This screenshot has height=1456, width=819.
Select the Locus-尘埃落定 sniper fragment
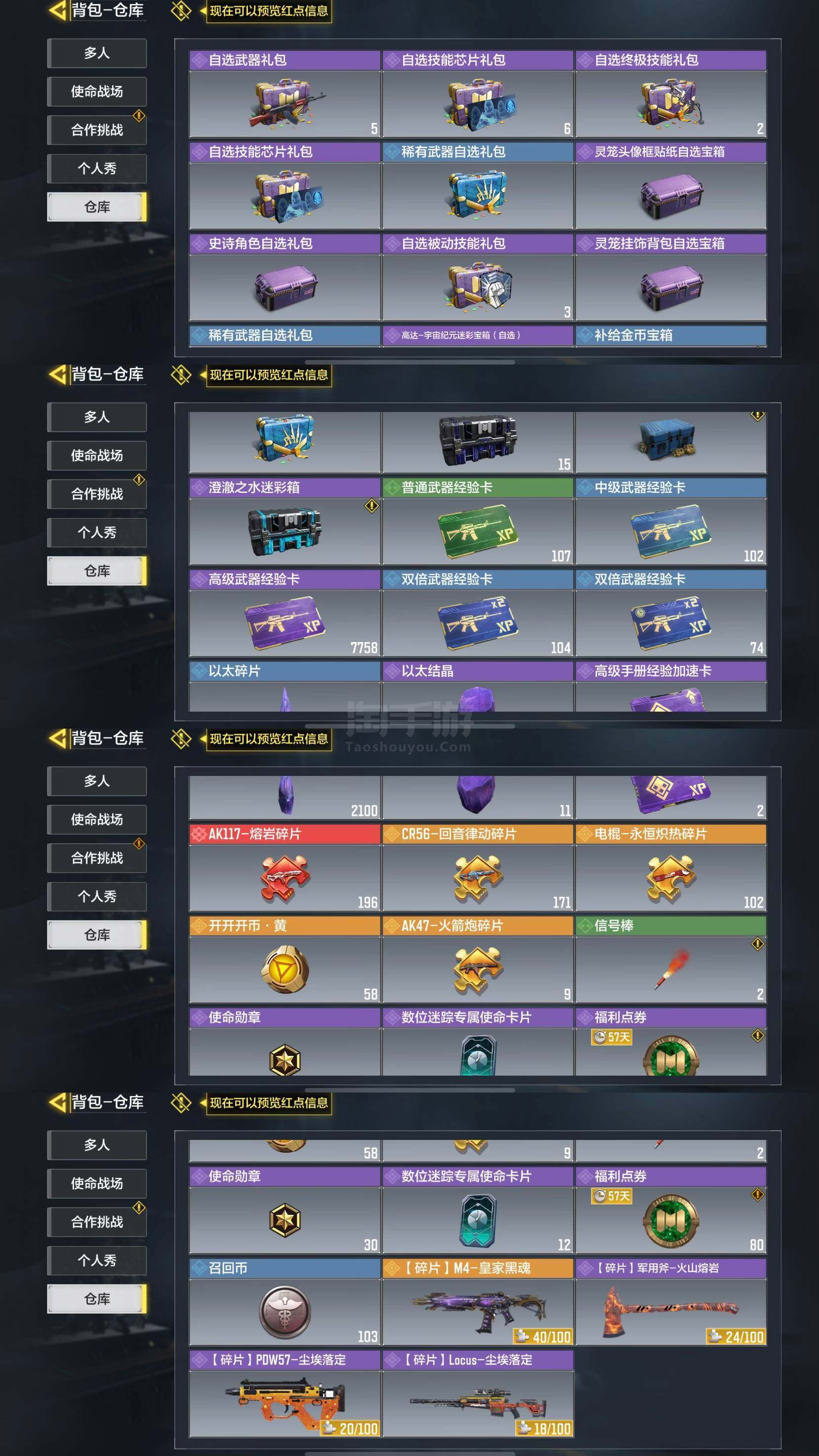pyautogui.click(x=478, y=1393)
